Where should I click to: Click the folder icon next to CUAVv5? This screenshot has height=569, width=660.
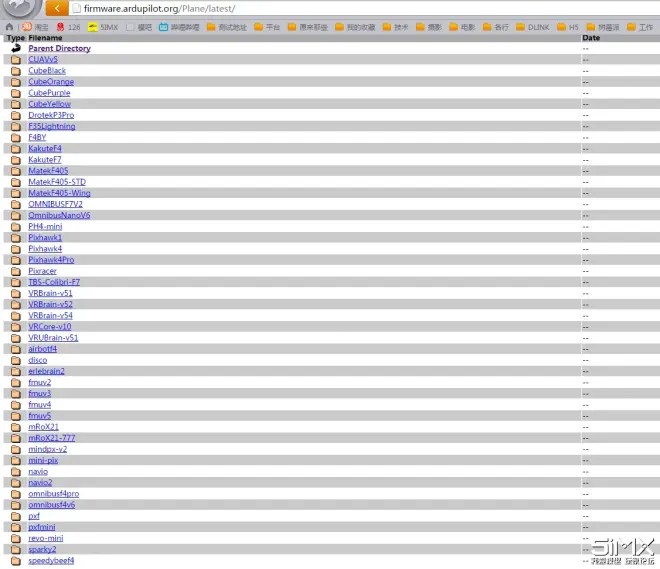pyautogui.click(x=16, y=59)
